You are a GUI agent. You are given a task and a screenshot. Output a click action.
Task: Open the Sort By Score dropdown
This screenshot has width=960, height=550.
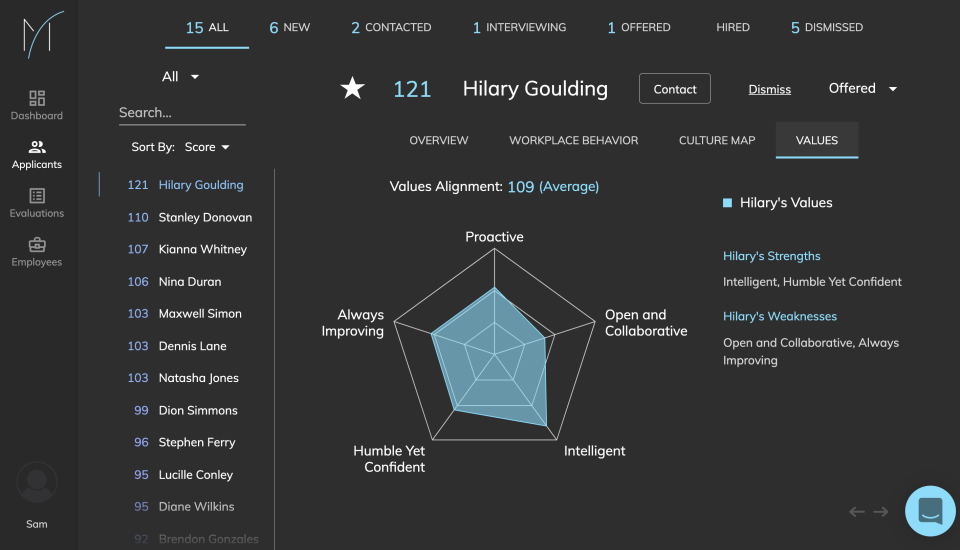(x=207, y=147)
